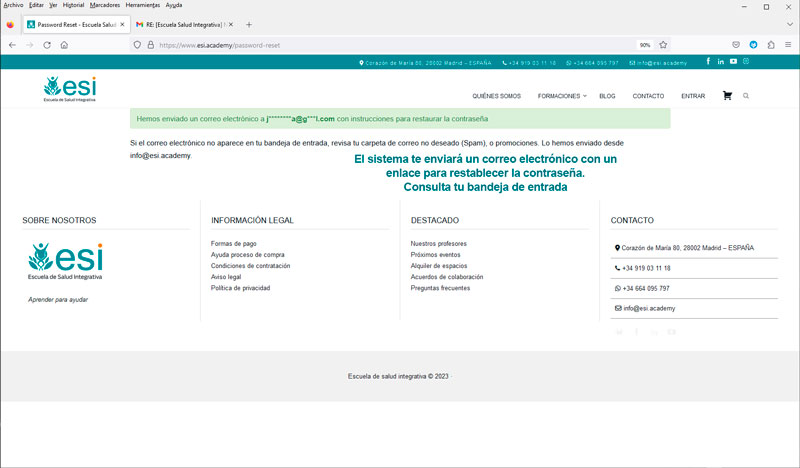The width and height of the screenshot is (800, 468).
Task: Open Política de privacidad link
Action: point(240,288)
